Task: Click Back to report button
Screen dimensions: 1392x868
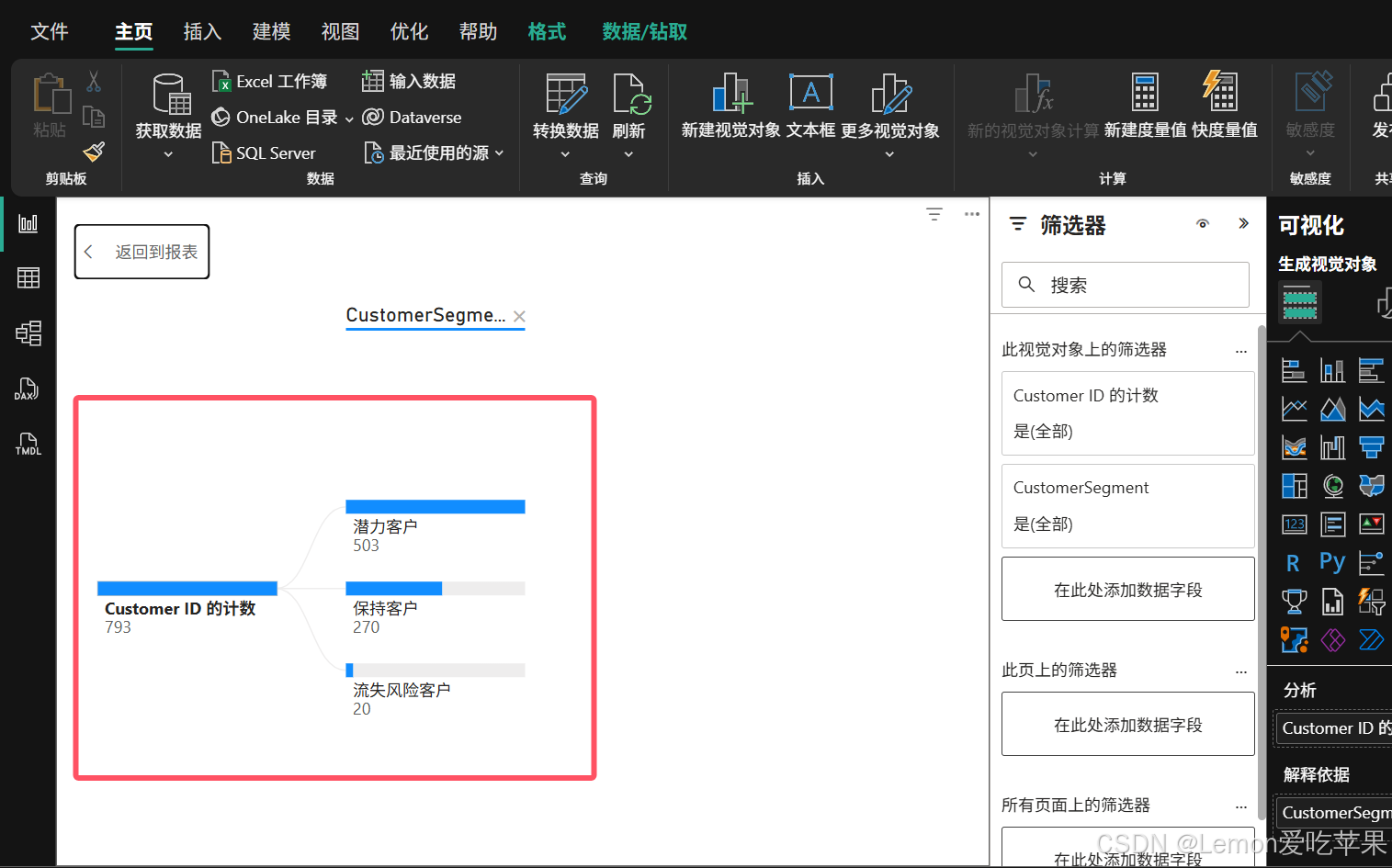Action: coord(141,252)
